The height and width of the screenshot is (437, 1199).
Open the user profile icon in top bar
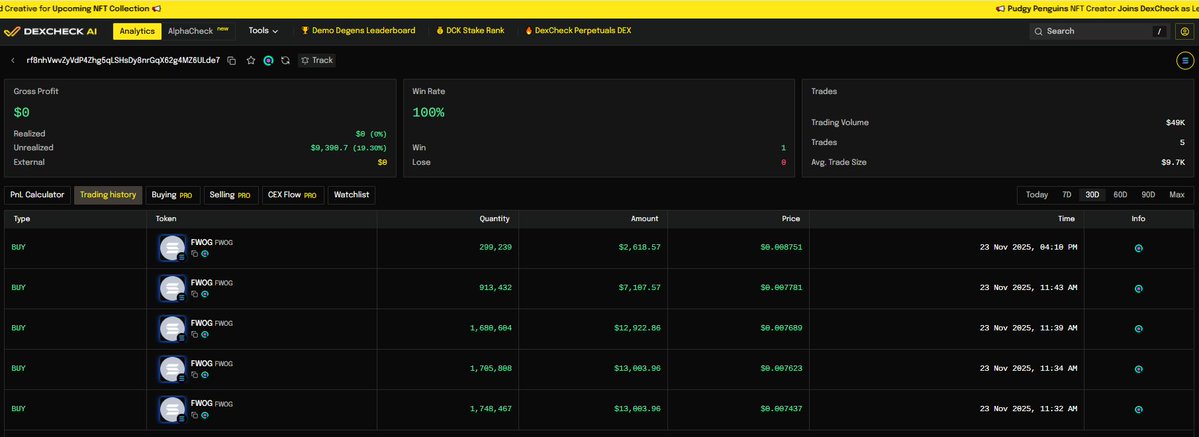pos(1185,31)
